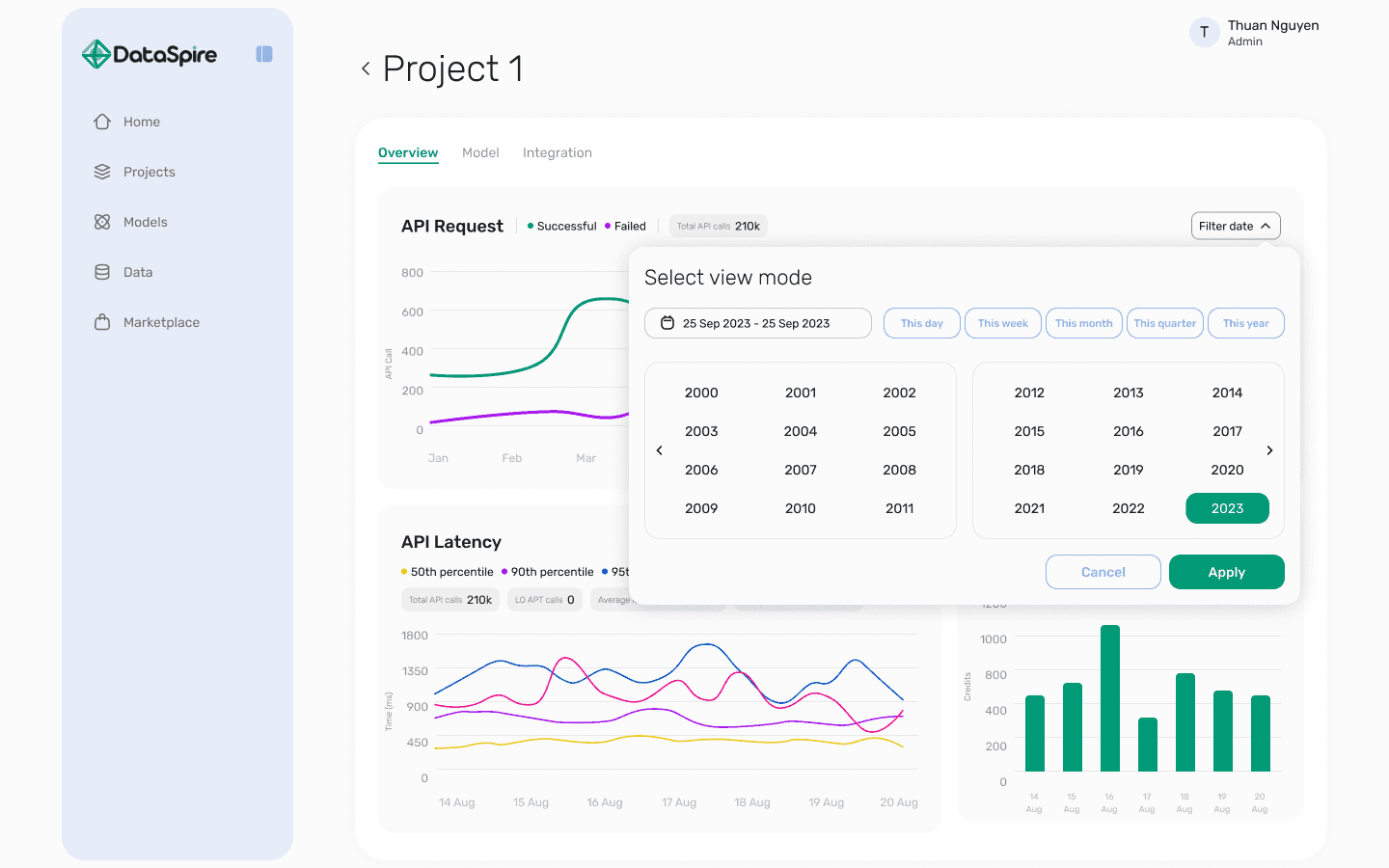Toggle the 90th percentile legend

pyautogui.click(x=548, y=572)
